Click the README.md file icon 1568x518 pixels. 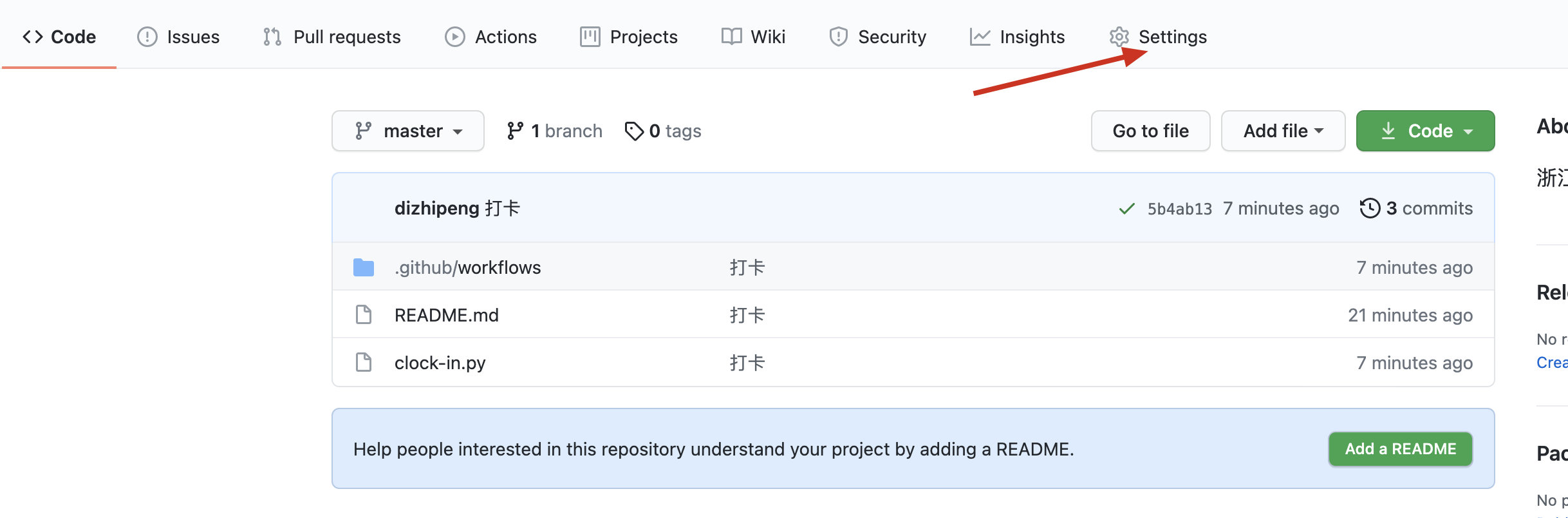364,315
